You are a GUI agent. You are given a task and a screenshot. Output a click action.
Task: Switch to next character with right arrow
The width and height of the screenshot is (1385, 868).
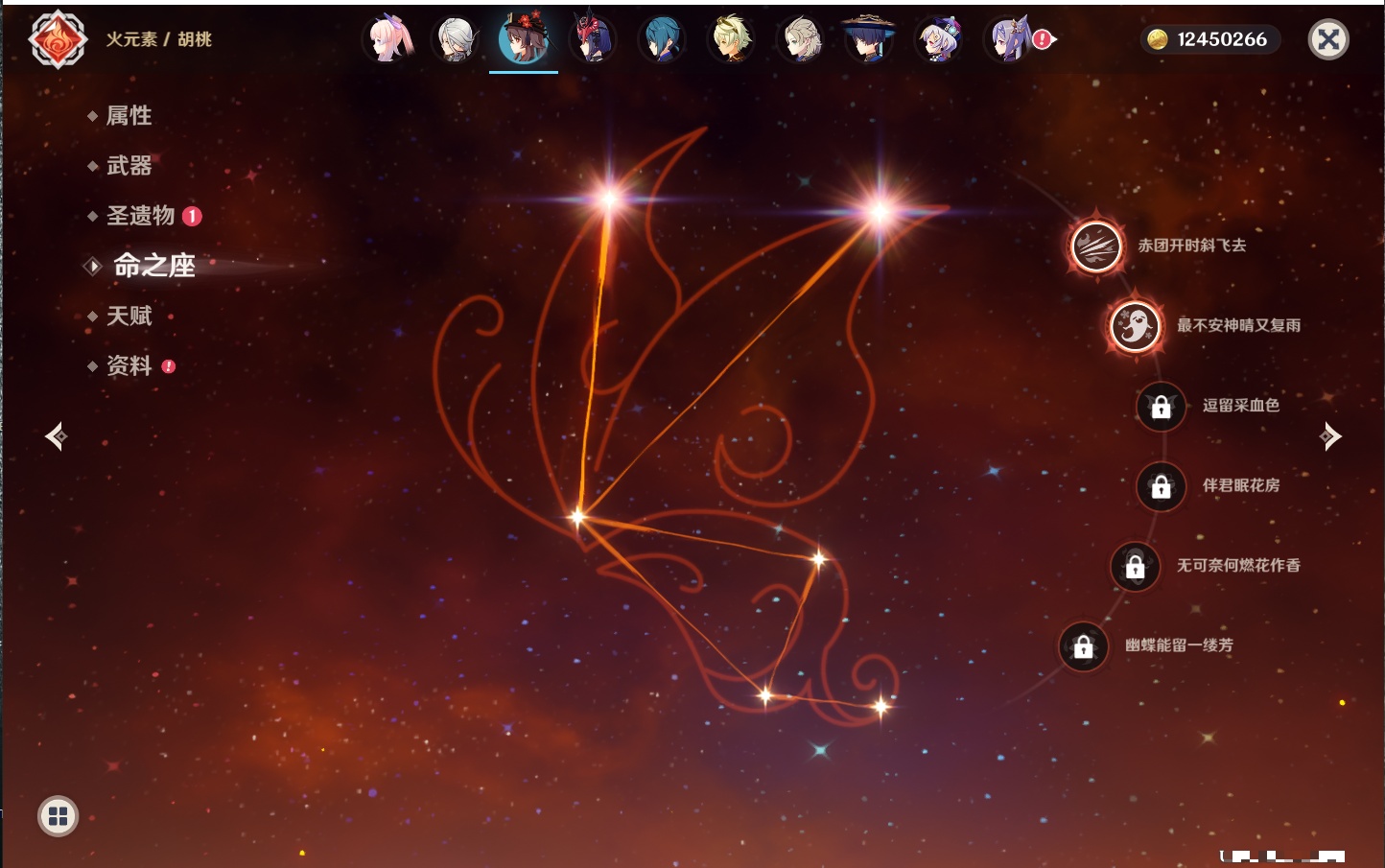(x=1330, y=436)
